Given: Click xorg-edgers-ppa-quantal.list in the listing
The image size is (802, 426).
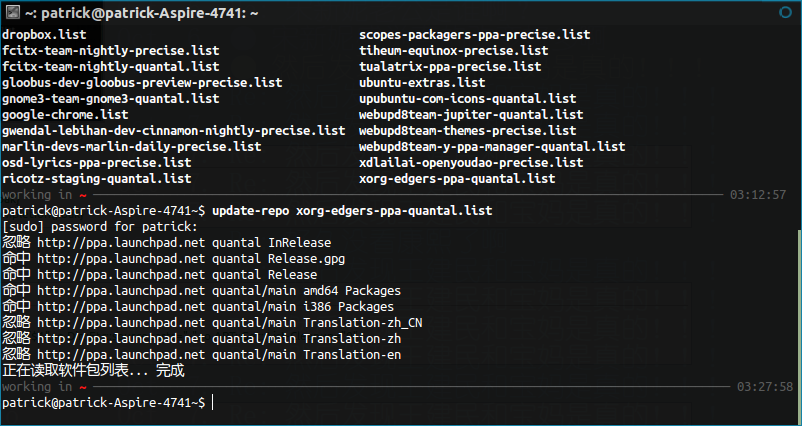Looking at the screenshot, I should [x=457, y=178].
